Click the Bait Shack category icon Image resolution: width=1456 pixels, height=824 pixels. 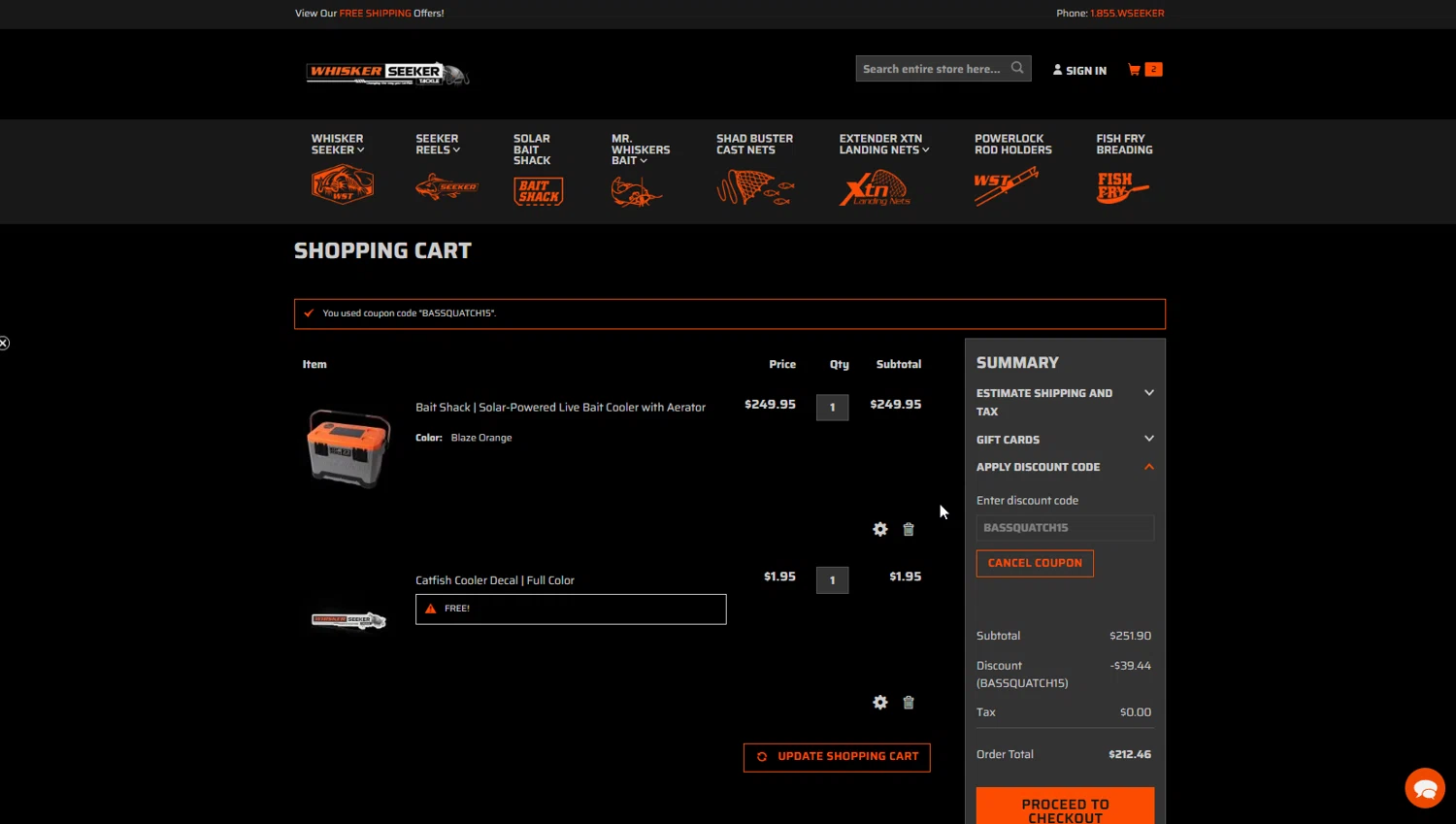tap(539, 191)
